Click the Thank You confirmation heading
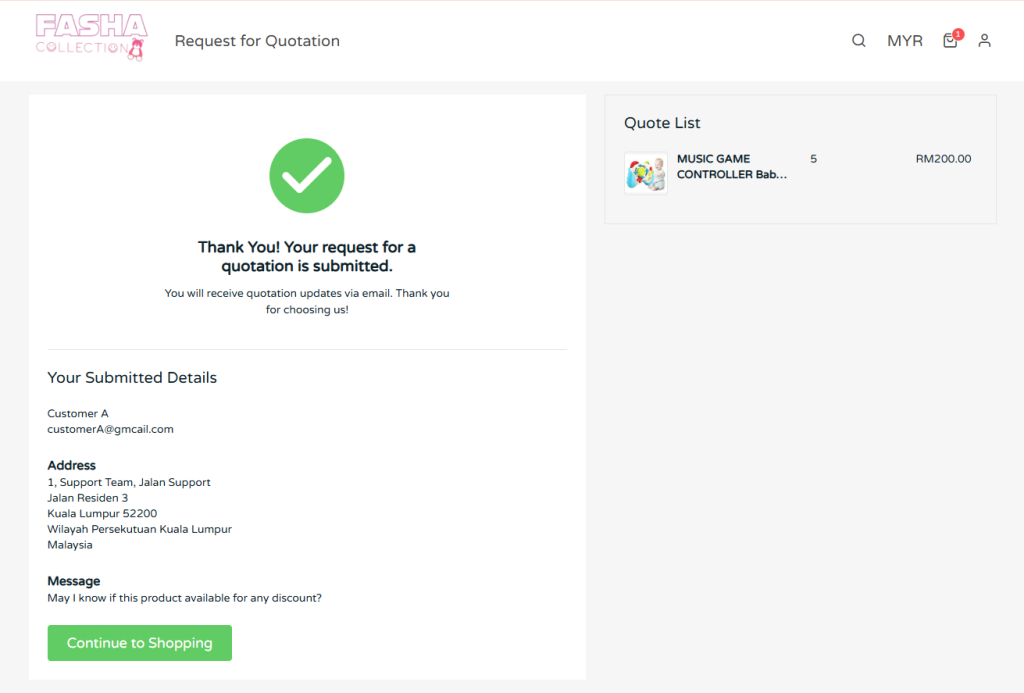Screen dimensions: 1024x693 307,257
